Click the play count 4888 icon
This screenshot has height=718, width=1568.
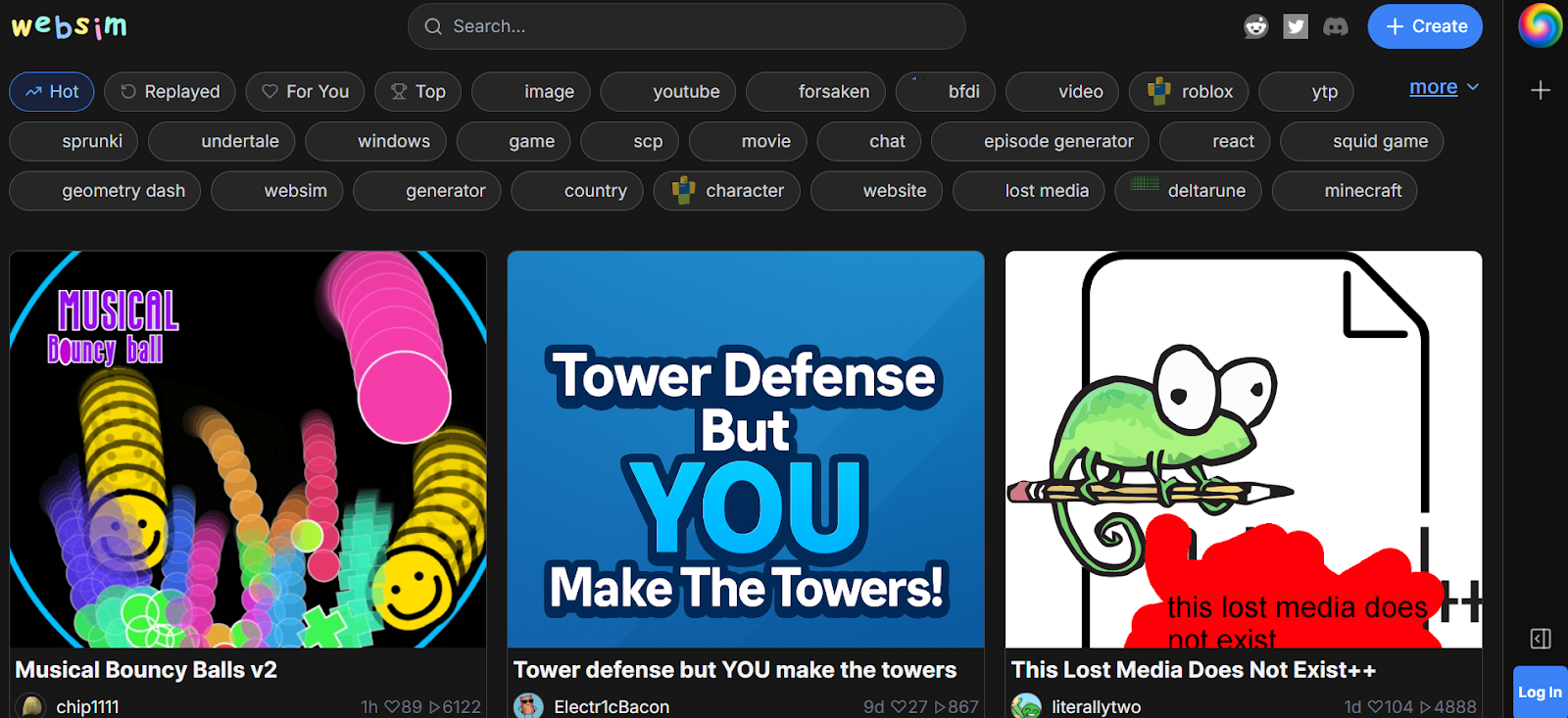pyautogui.click(x=1447, y=707)
